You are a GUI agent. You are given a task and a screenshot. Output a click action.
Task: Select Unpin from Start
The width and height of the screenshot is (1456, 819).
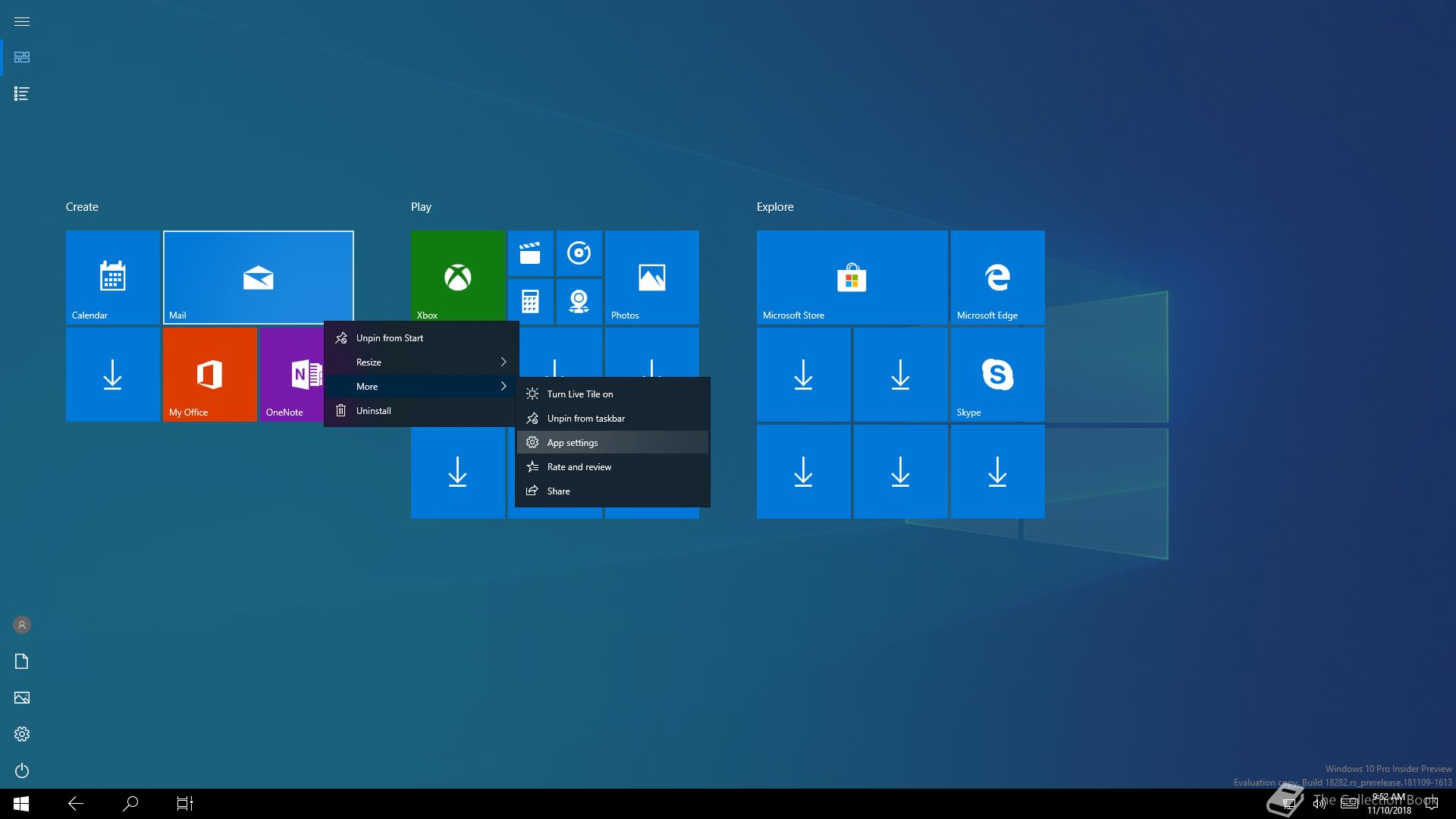coord(422,338)
